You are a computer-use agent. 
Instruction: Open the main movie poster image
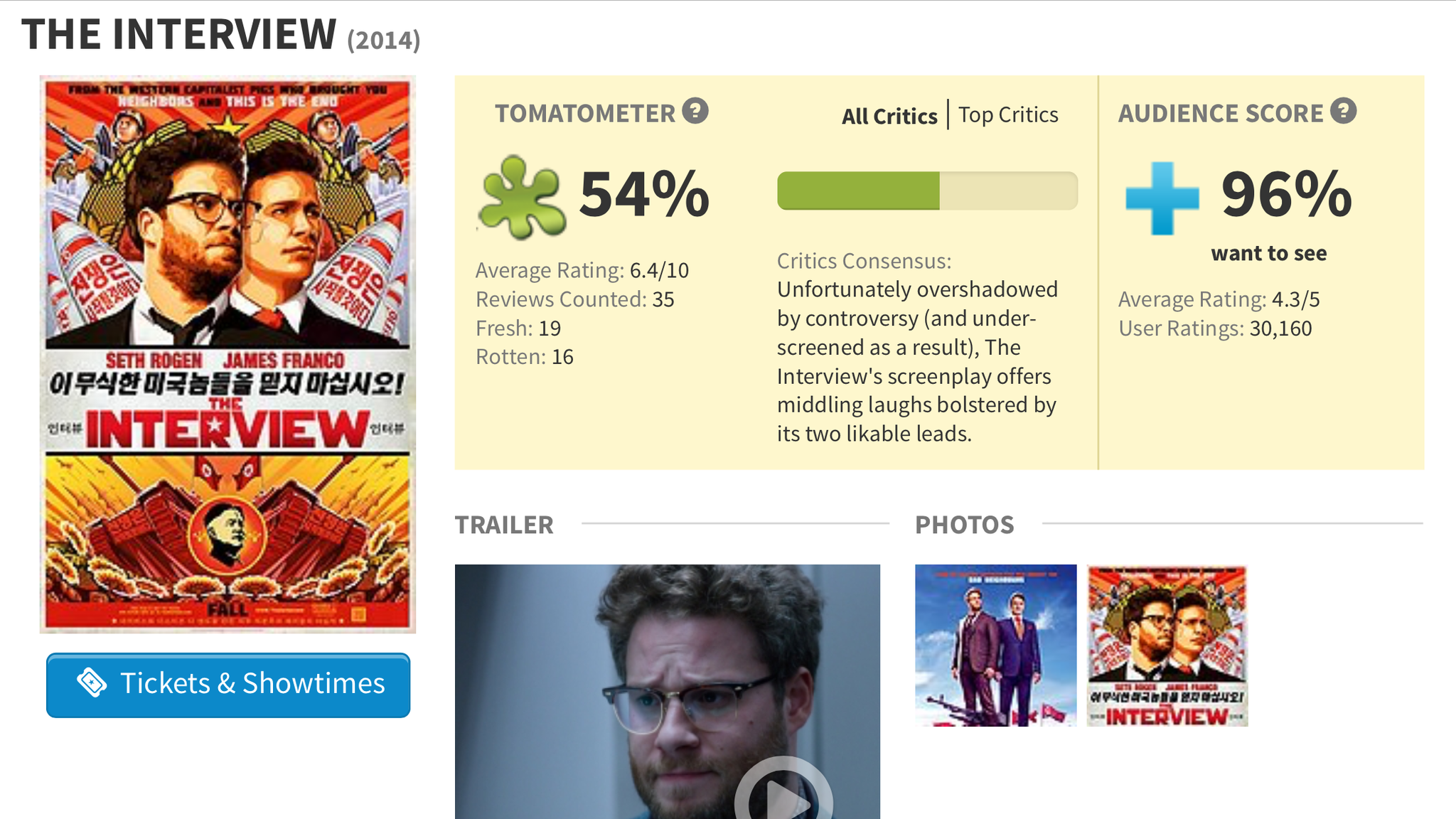point(227,354)
